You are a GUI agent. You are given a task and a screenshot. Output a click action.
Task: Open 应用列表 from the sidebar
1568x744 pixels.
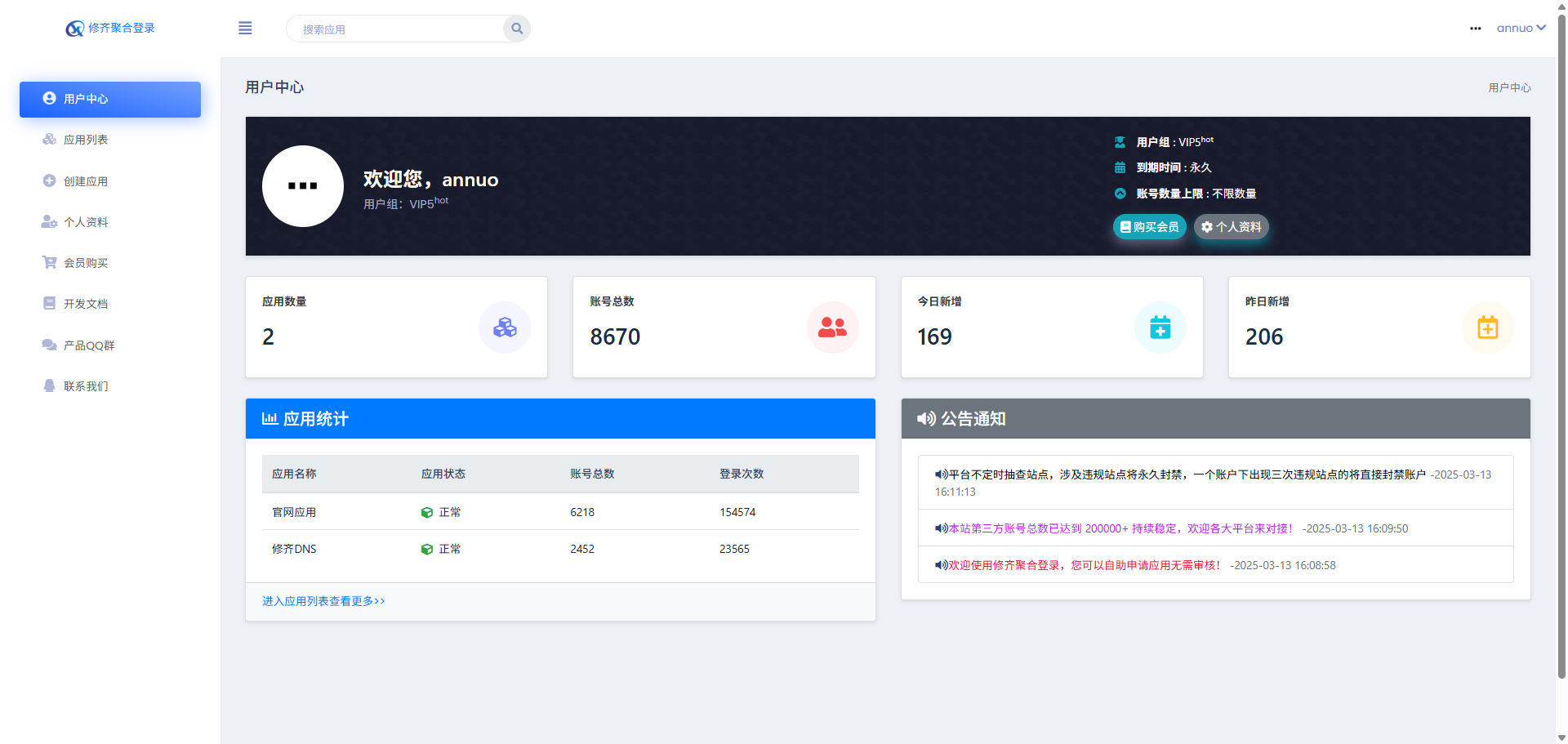click(x=86, y=140)
